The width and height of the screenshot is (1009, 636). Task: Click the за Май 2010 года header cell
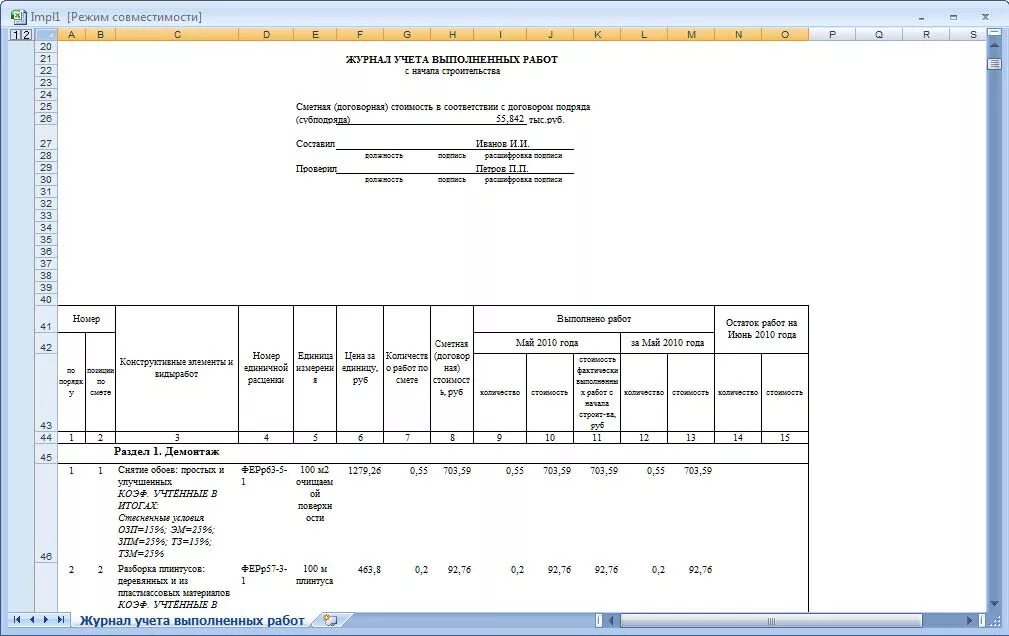click(667, 342)
